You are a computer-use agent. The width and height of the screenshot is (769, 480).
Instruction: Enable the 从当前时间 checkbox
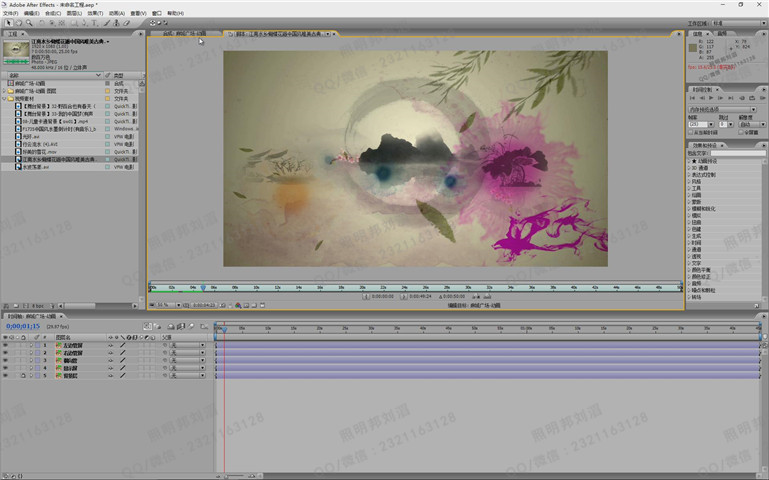[691, 132]
